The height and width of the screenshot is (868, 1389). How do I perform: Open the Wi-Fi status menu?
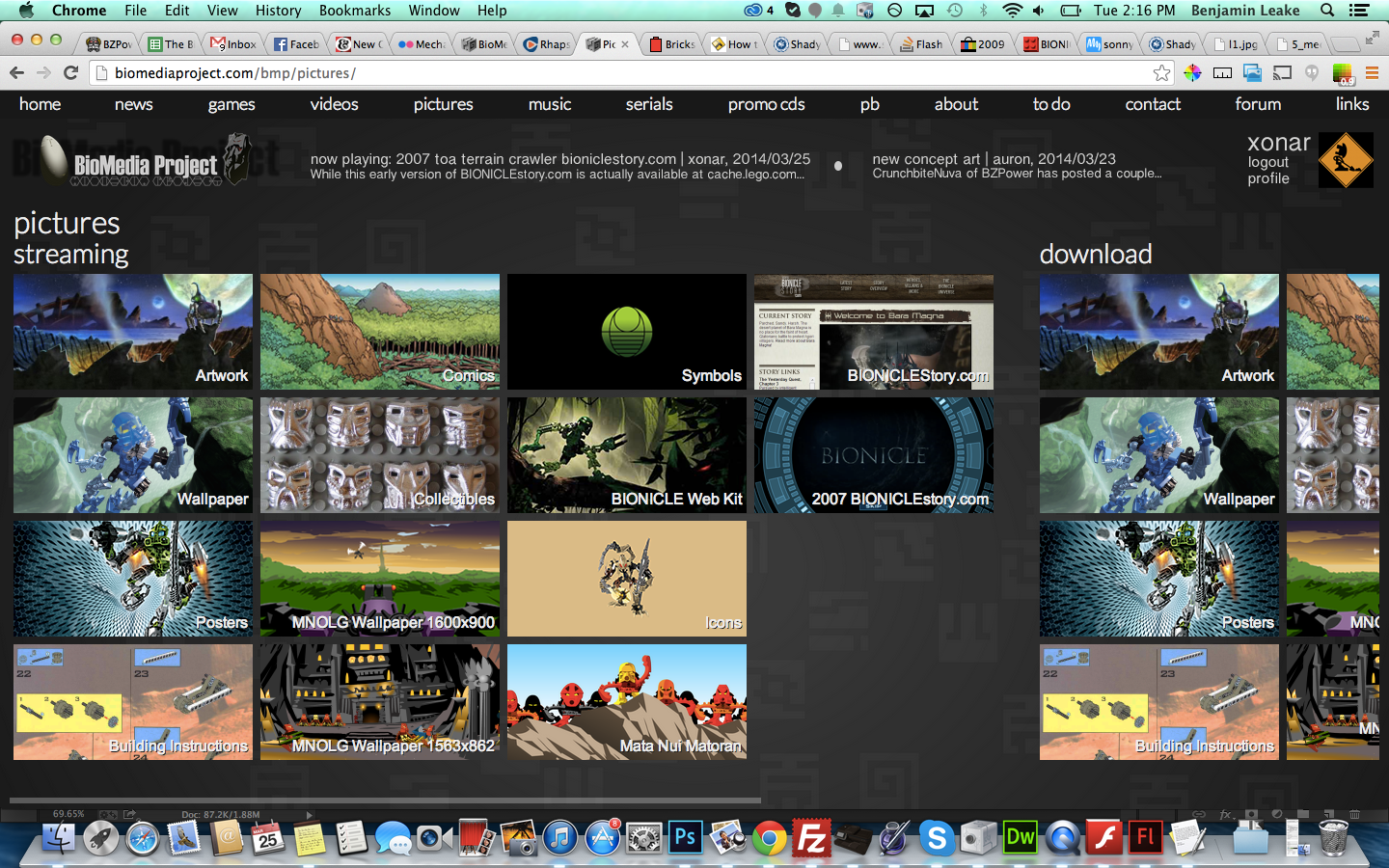pos(1012,11)
